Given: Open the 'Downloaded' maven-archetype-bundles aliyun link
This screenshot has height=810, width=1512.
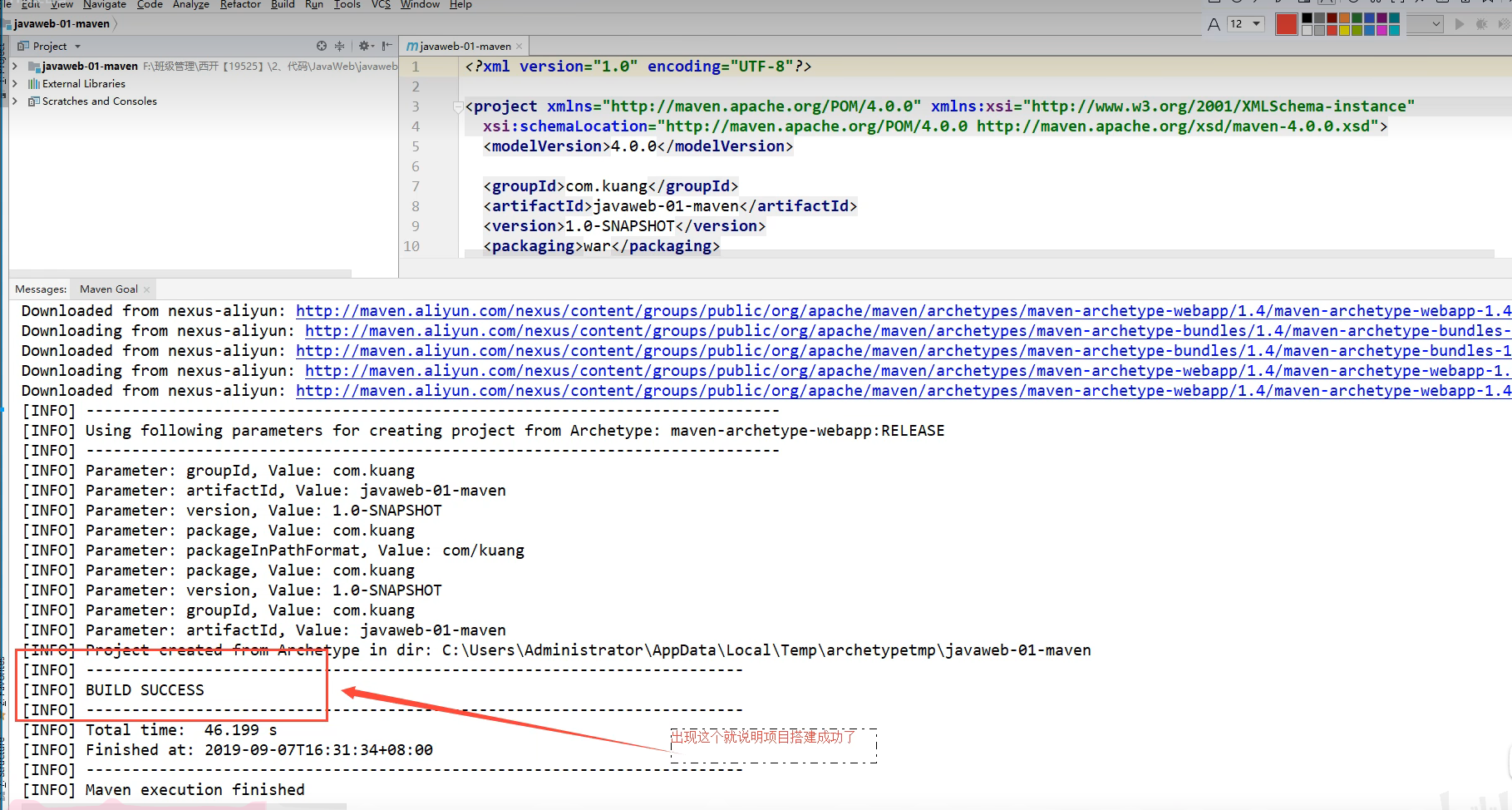Looking at the screenshot, I should (x=904, y=351).
